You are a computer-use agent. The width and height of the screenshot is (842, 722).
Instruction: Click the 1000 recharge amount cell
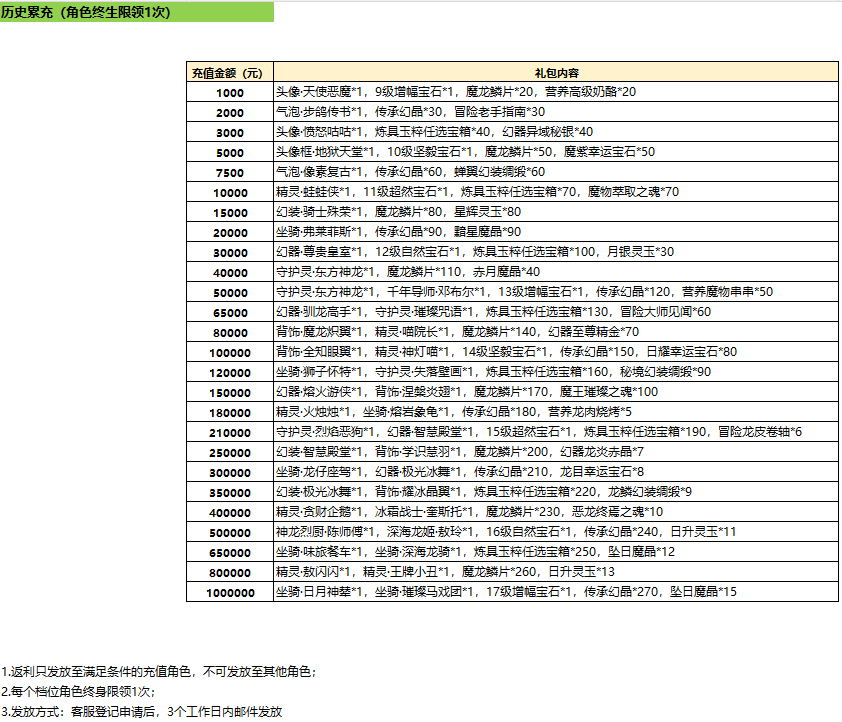[x=229, y=92]
